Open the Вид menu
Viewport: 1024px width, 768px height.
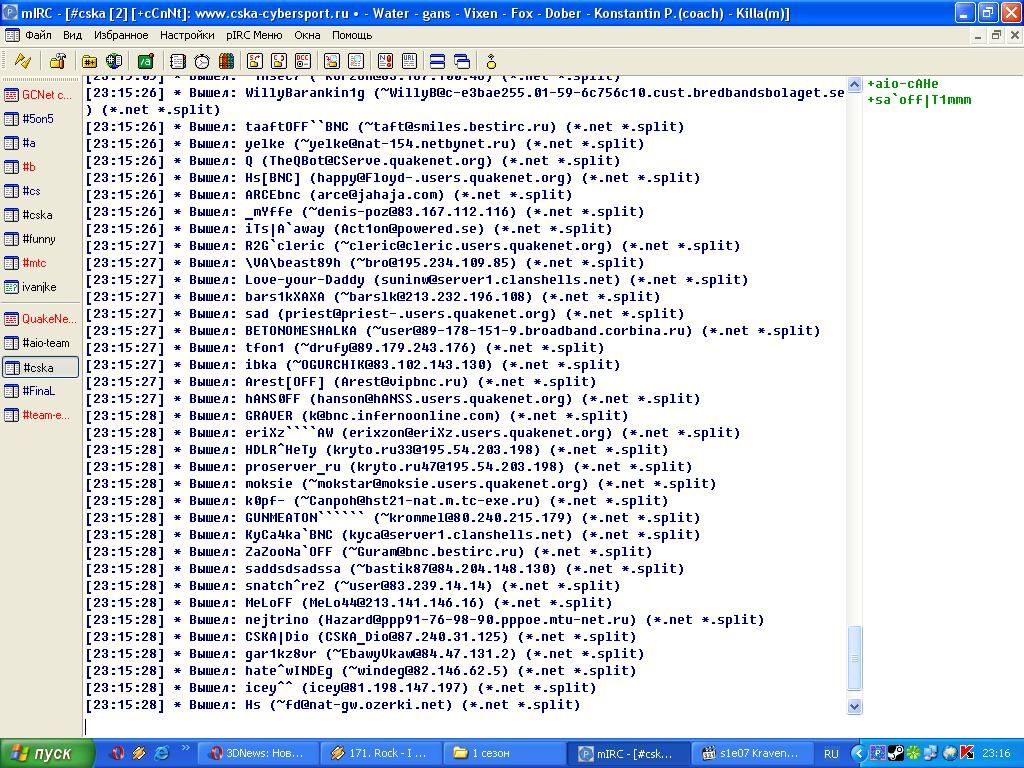72,35
